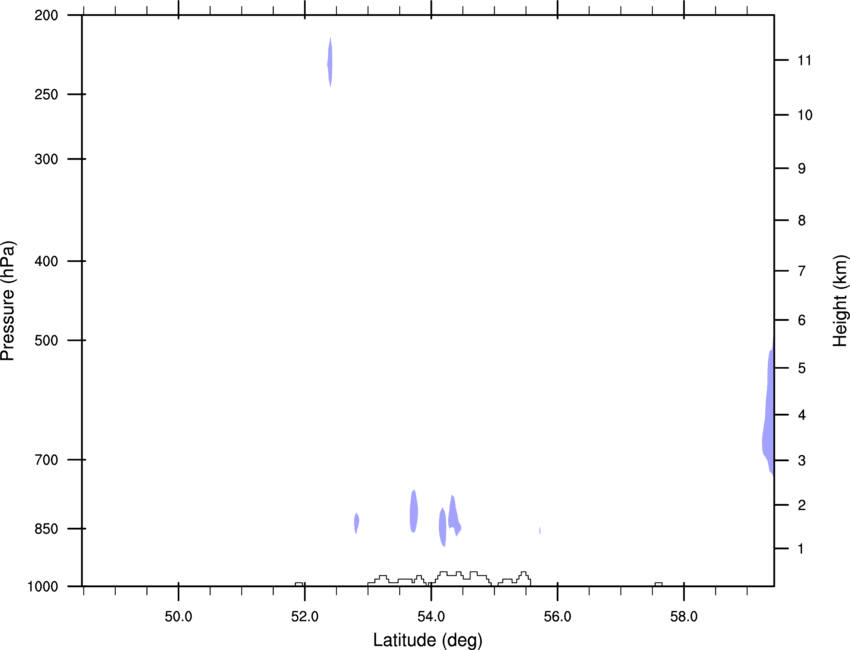Pick the 2 km height label

pos(802,505)
